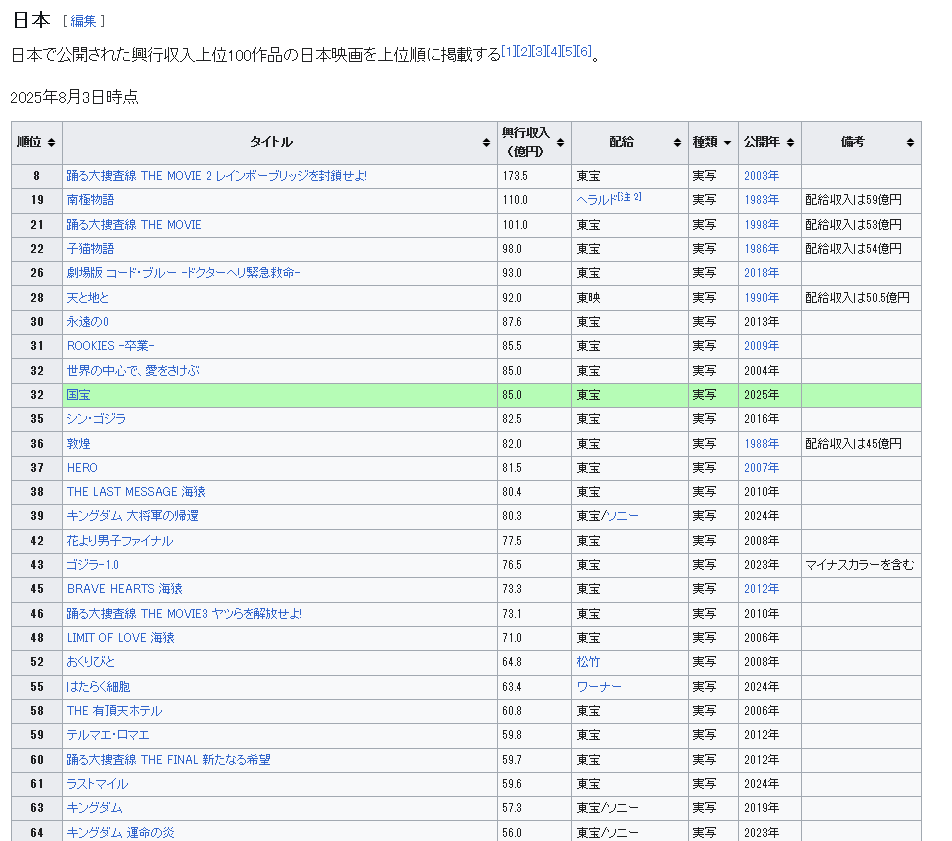
Task: Click 2012年 link in BRAVE HEARTS 海猿 row
Action: 761,589
